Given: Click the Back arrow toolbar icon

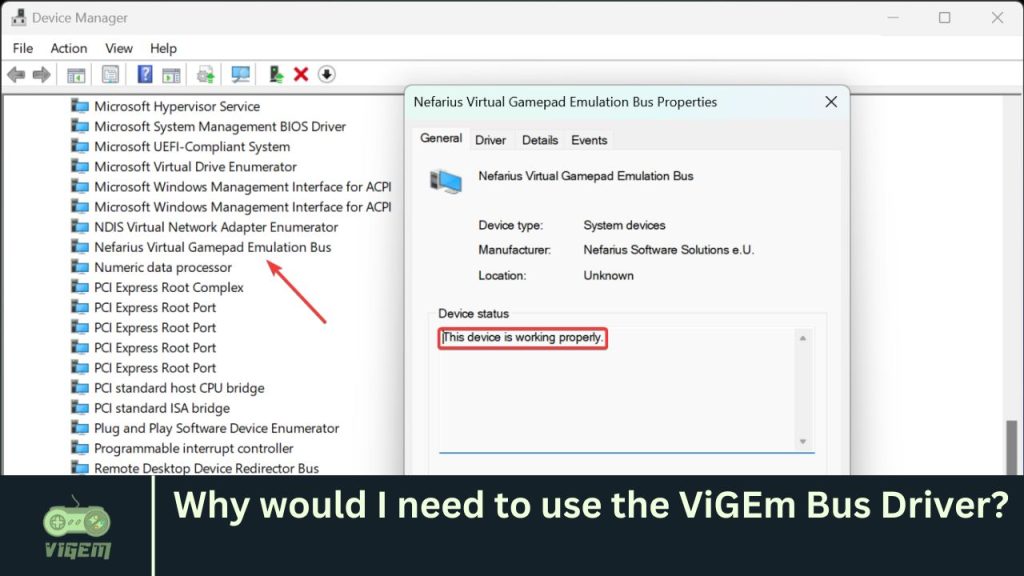Looking at the screenshot, I should tap(16, 74).
